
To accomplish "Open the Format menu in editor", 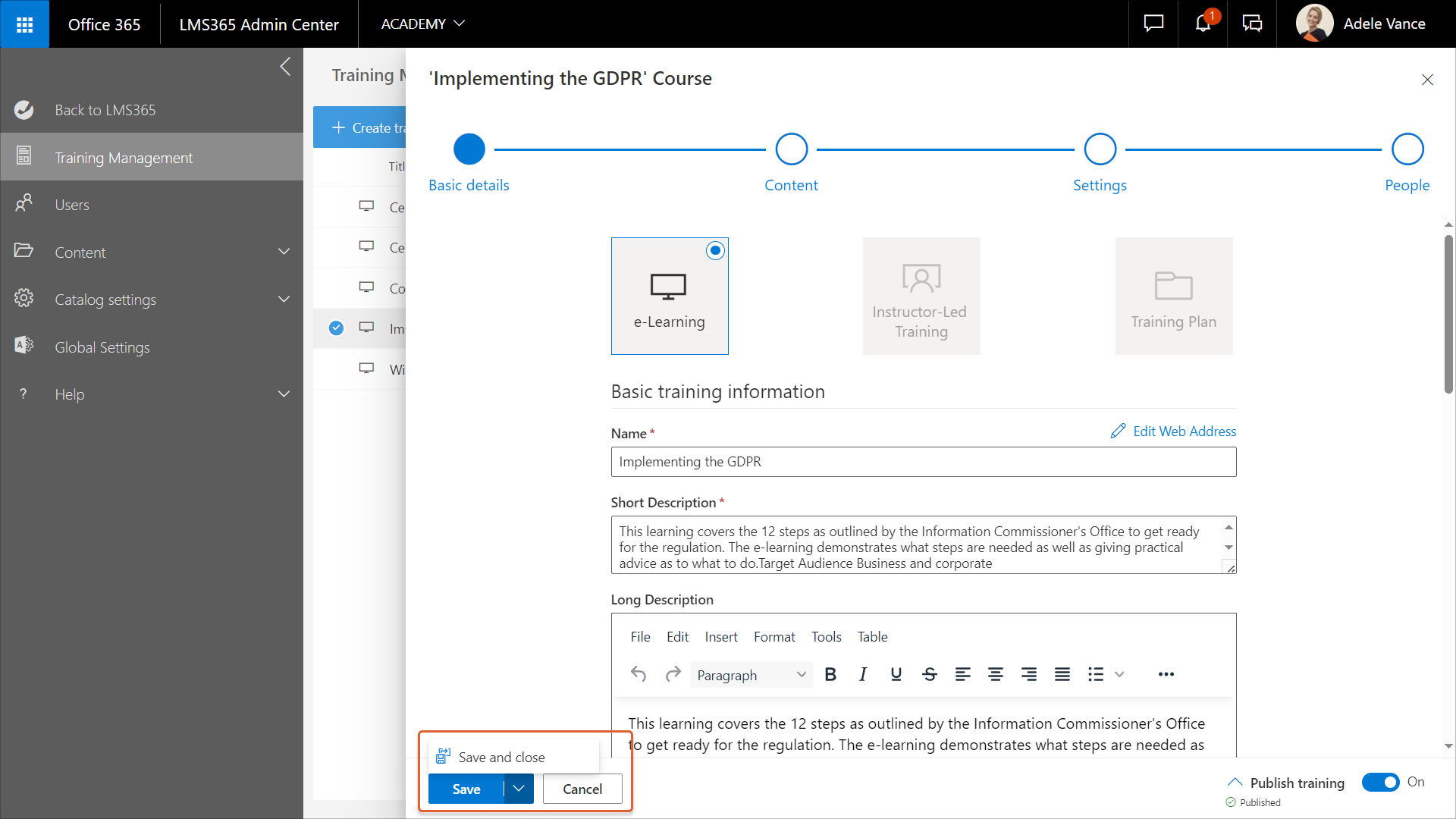I will click(774, 637).
